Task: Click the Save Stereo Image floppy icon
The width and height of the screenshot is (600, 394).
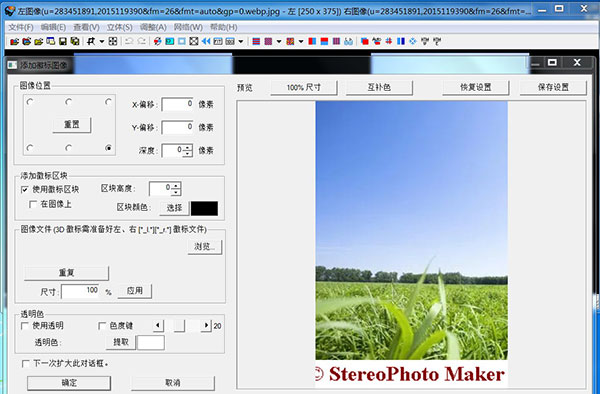Action: point(63,41)
